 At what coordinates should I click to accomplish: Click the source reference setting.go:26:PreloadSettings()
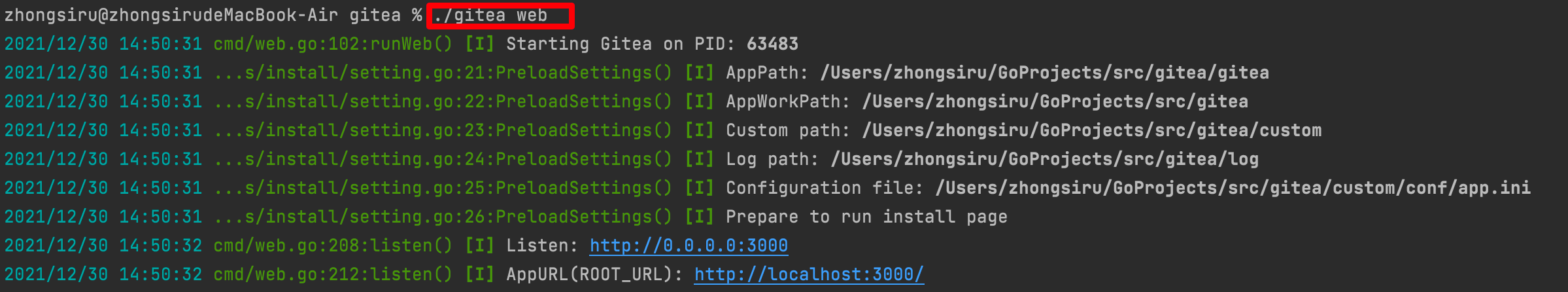click(443, 217)
